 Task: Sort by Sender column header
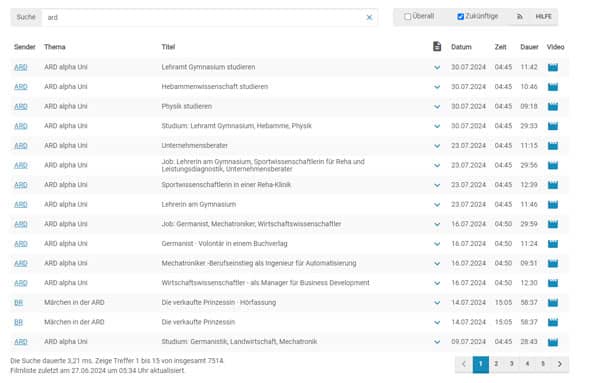[x=24, y=47]
